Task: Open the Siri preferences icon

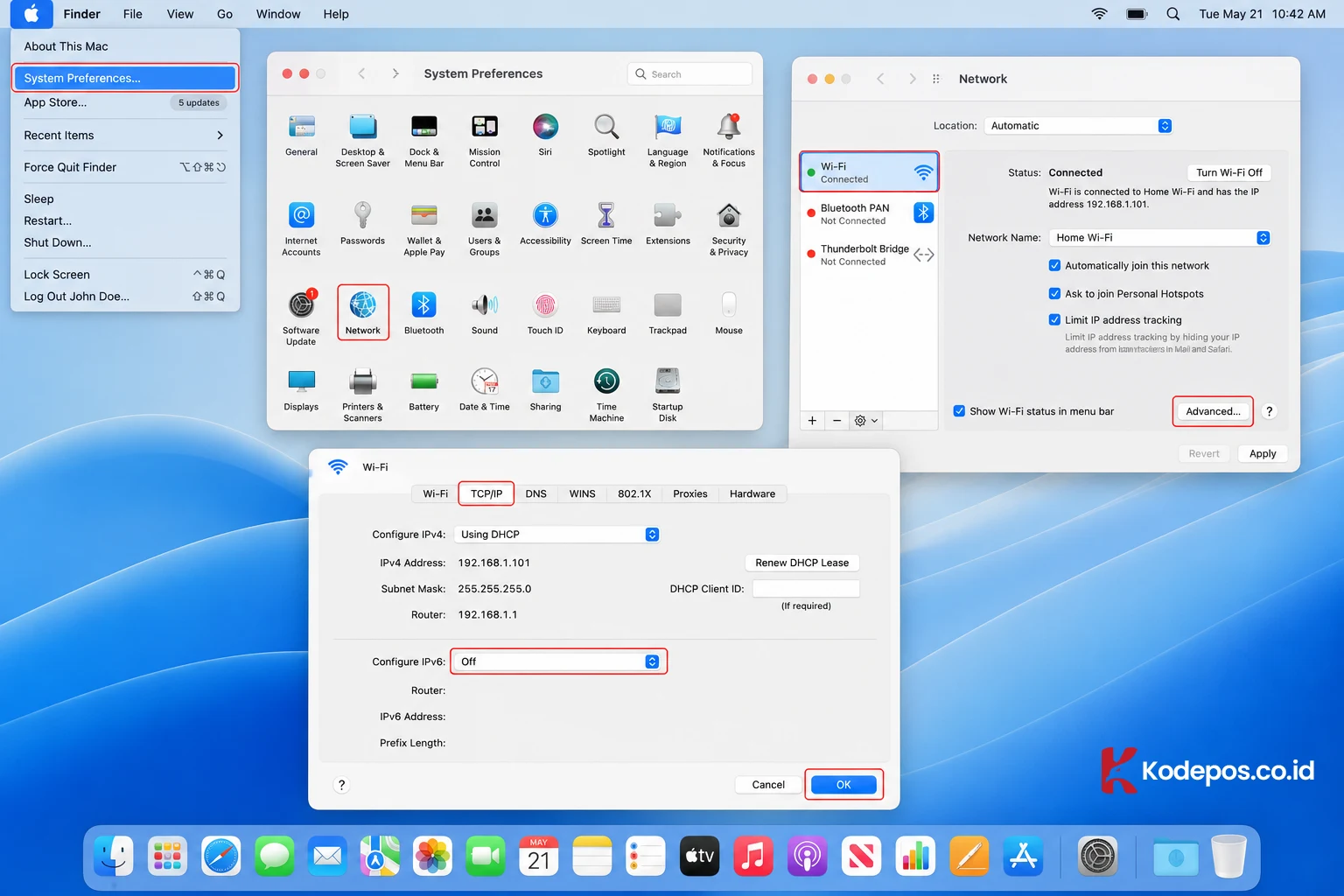Action: [545, 135]
